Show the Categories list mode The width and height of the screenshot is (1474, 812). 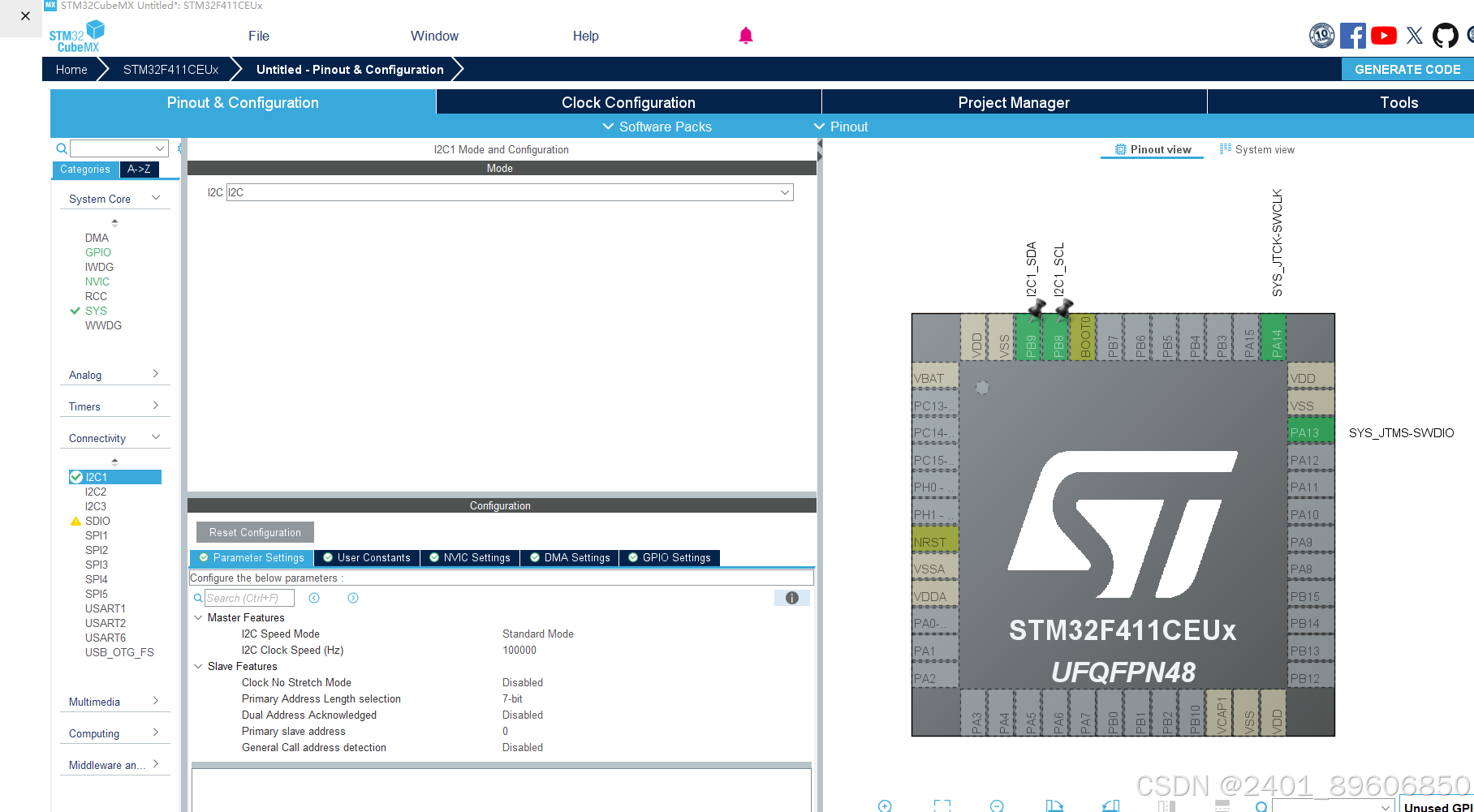[85, 170]
